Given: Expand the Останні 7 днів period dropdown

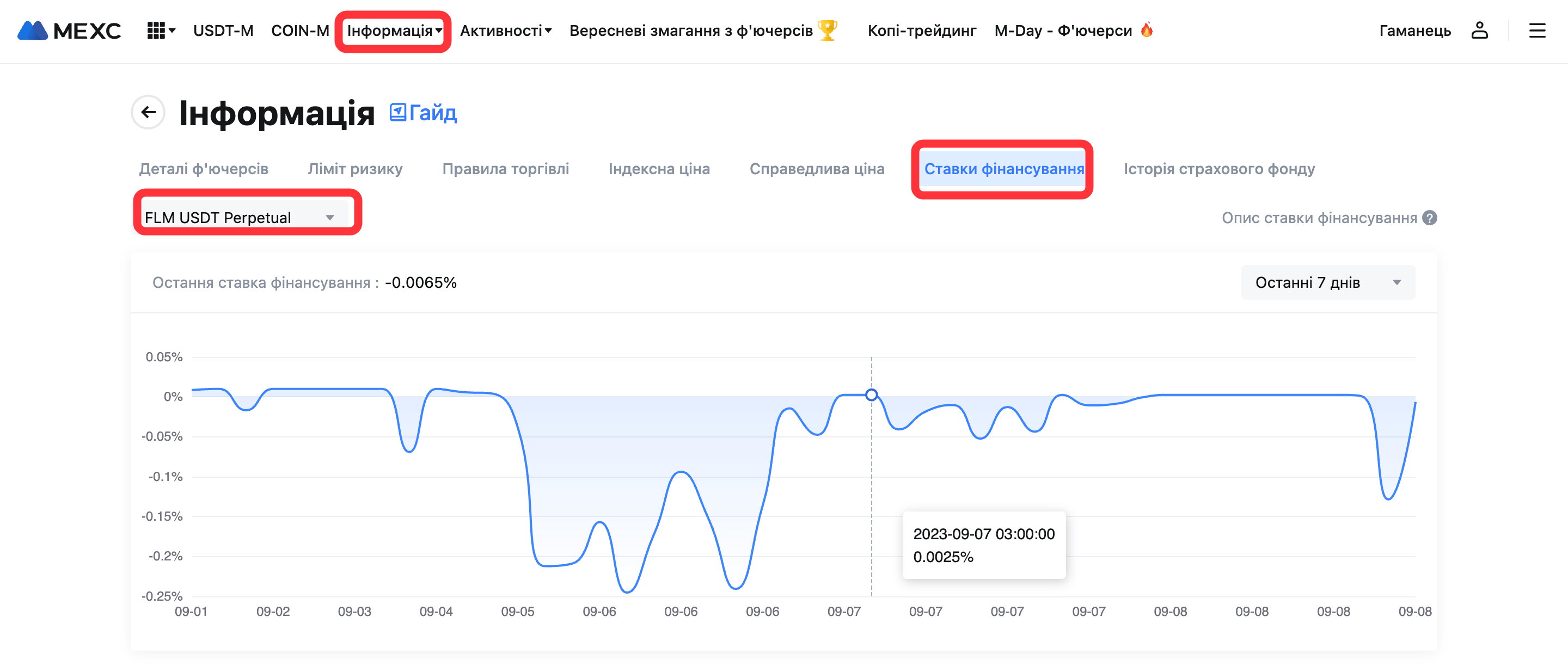Looking at the screenshot, I should tap(1327, 282).
